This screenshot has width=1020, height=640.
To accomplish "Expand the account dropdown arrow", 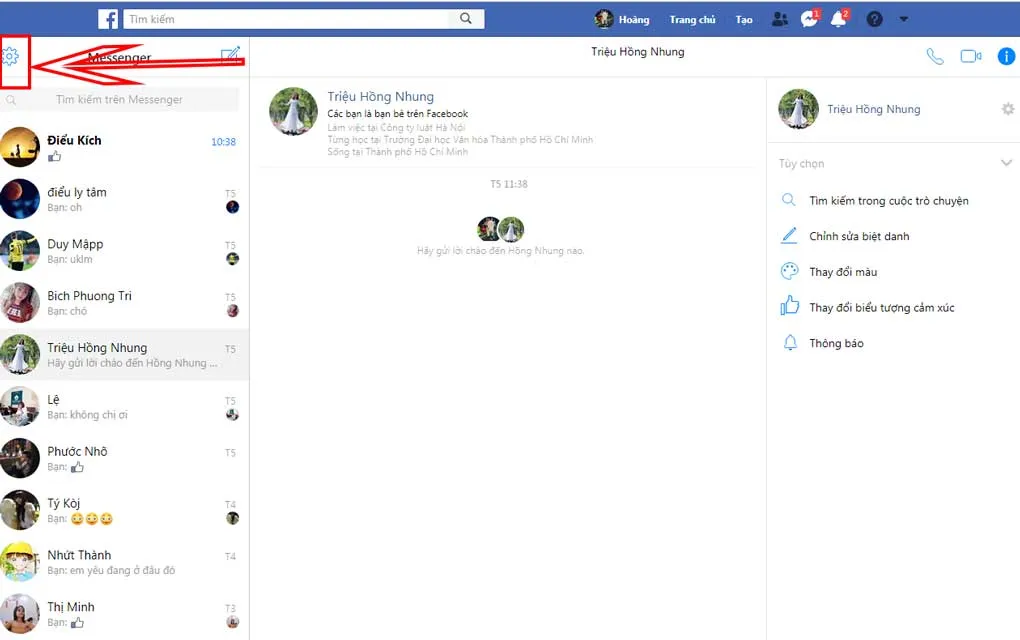I will pos(903,19).
